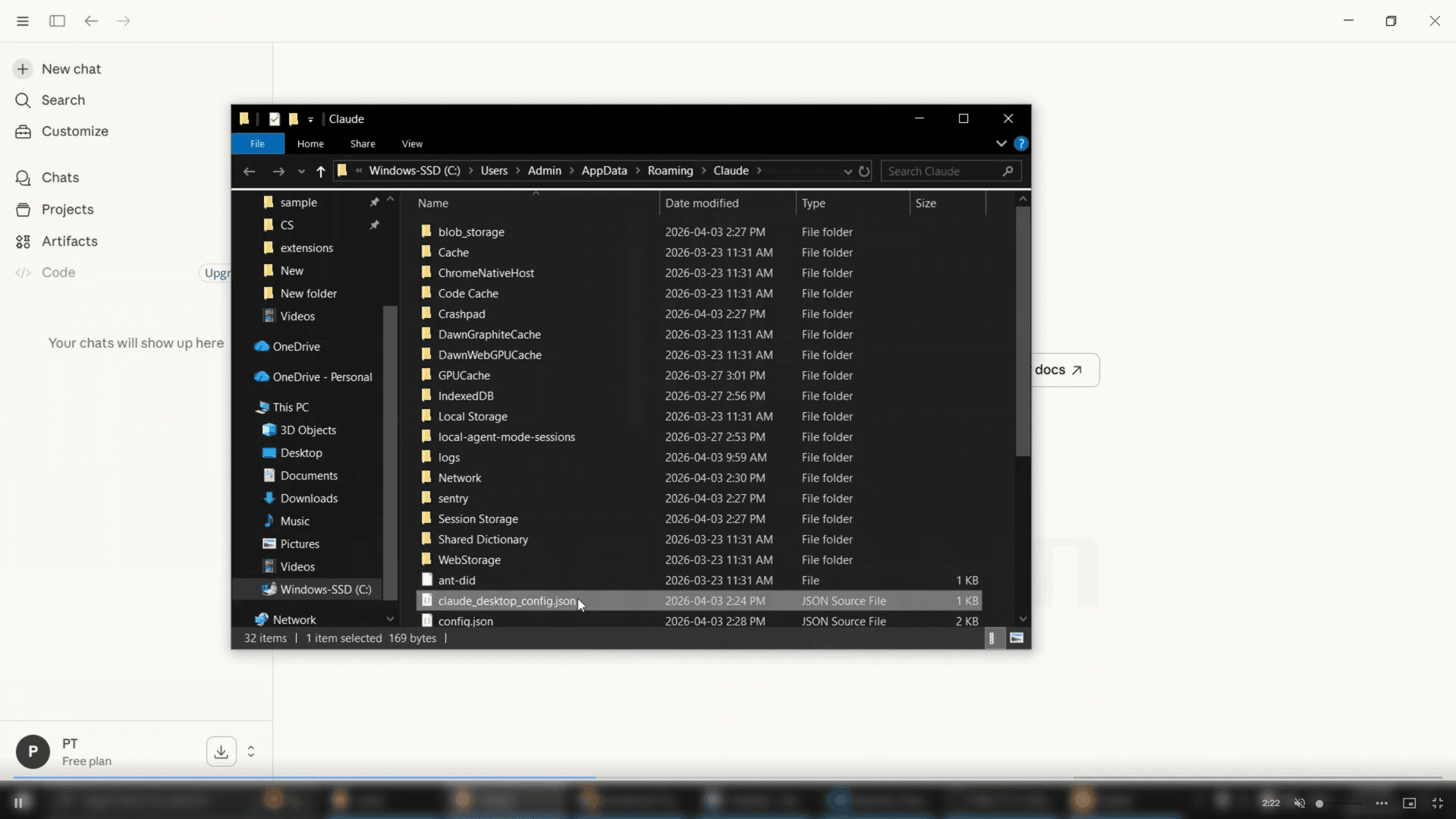The width and height of the screenshot is (1456, 819).
Task: Expand the Explorer ribbon chevron
Action: pos(1001,143)
